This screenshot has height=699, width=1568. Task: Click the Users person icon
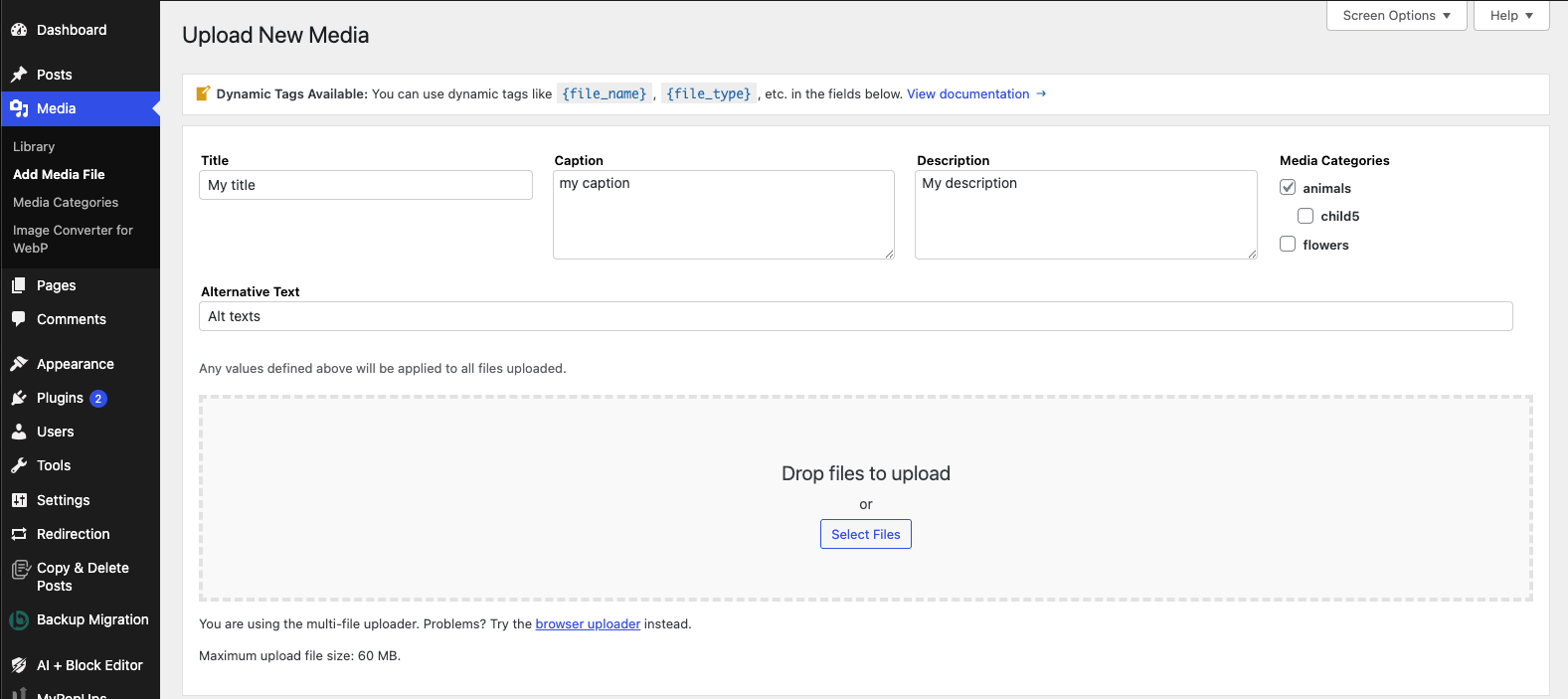point(19,432)
